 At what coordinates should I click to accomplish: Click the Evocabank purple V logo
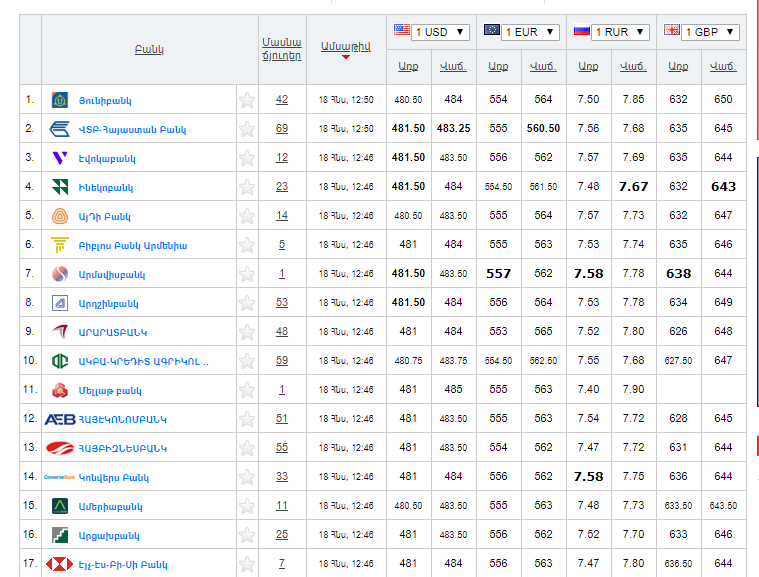pyautogui.click(x=60, y=158)
